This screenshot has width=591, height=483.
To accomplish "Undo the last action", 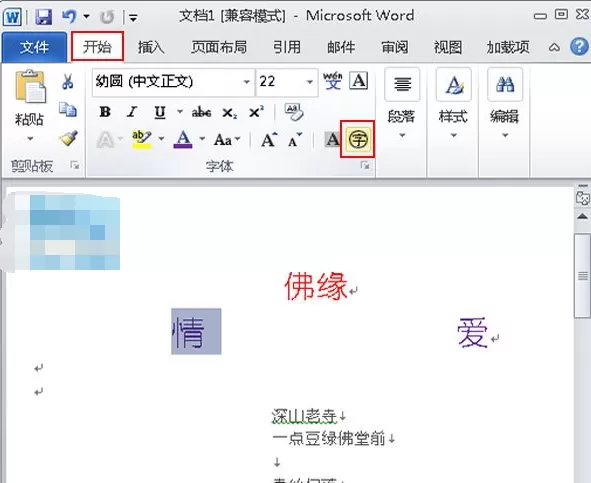I will [69, 17].
